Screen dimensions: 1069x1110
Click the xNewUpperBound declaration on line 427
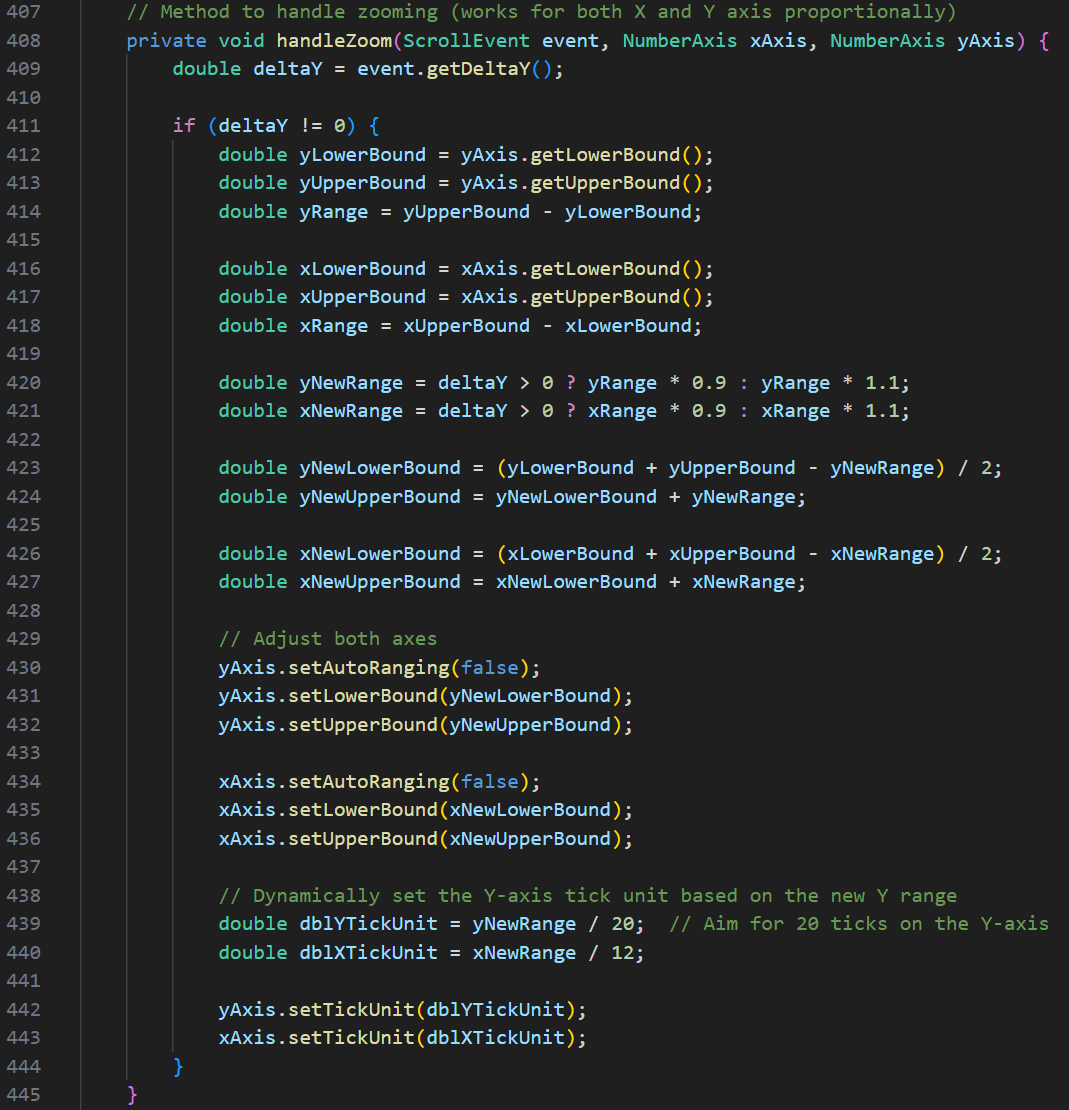pos(380,582)
